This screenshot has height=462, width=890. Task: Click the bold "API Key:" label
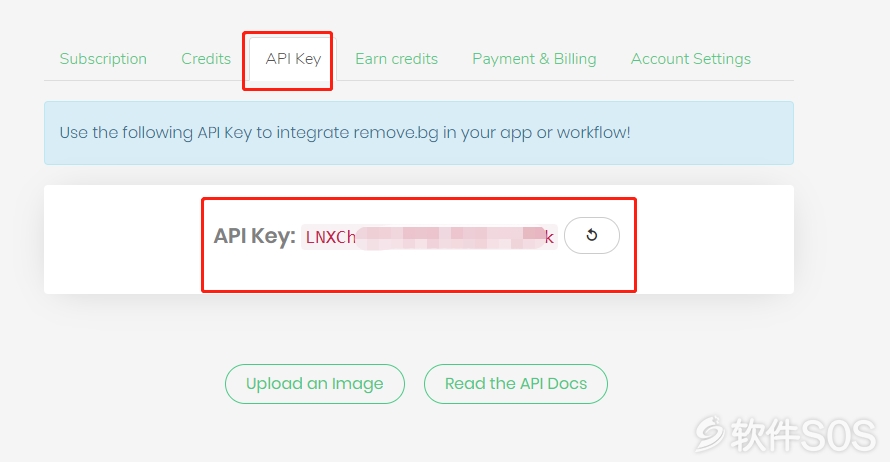(x=254, y=236)
